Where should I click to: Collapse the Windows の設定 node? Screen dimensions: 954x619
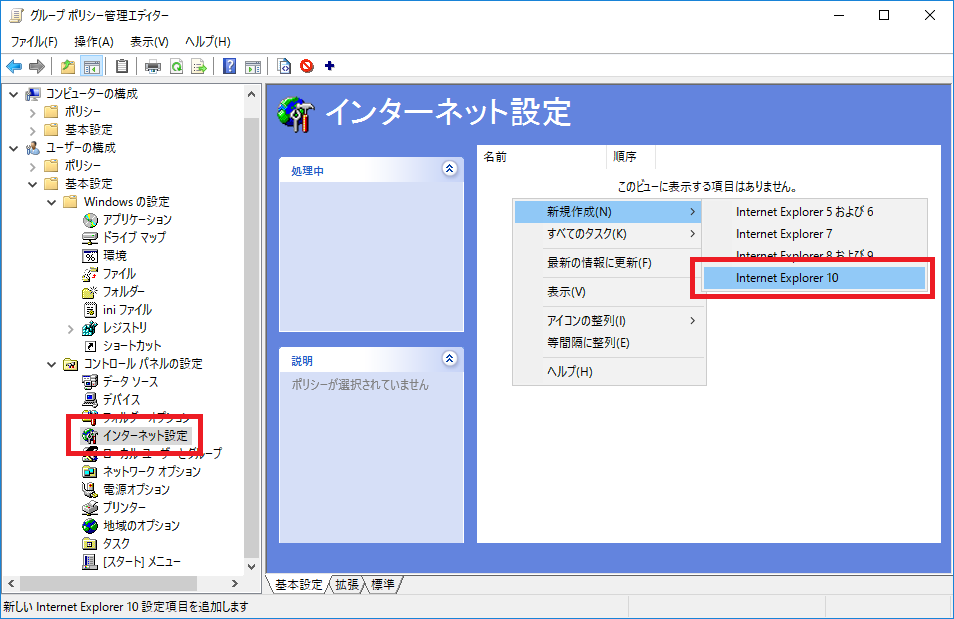tap(52, 202)
